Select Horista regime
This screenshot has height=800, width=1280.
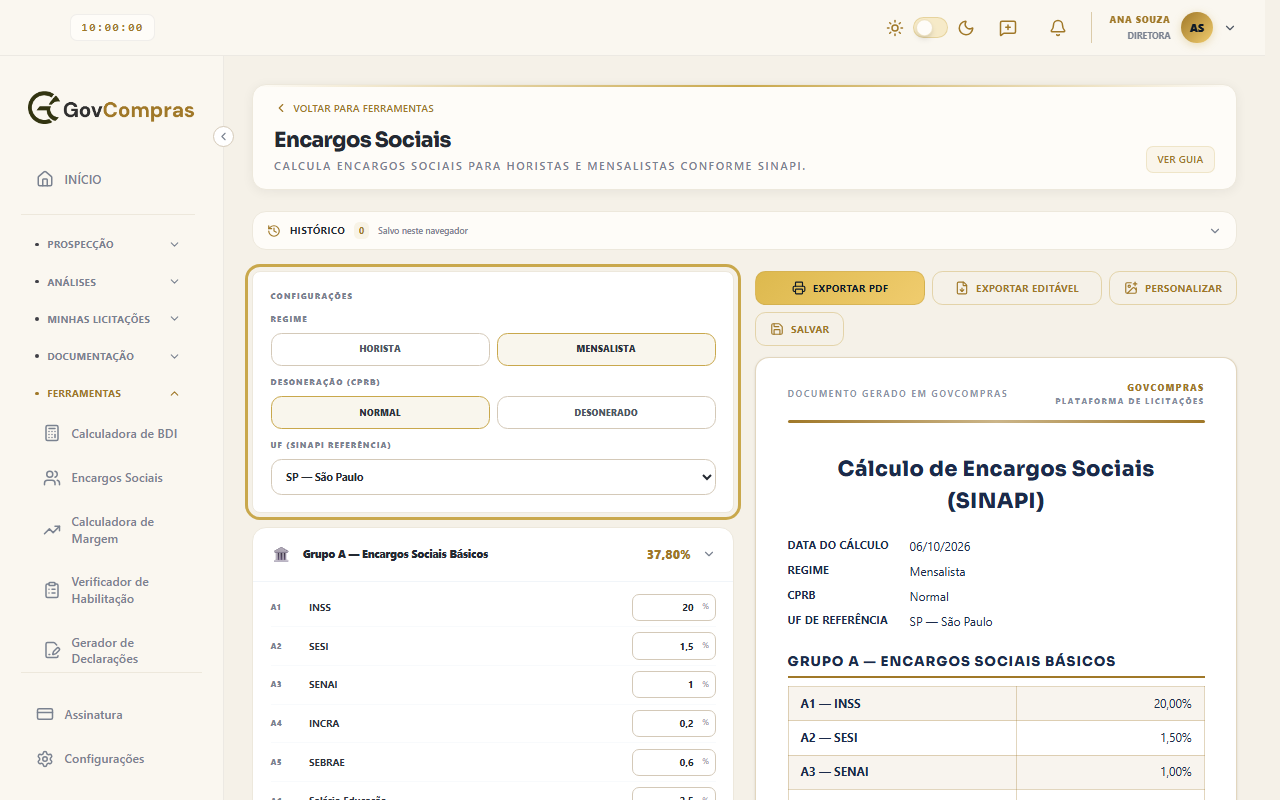pyautogui.click(x=380, y=349)
